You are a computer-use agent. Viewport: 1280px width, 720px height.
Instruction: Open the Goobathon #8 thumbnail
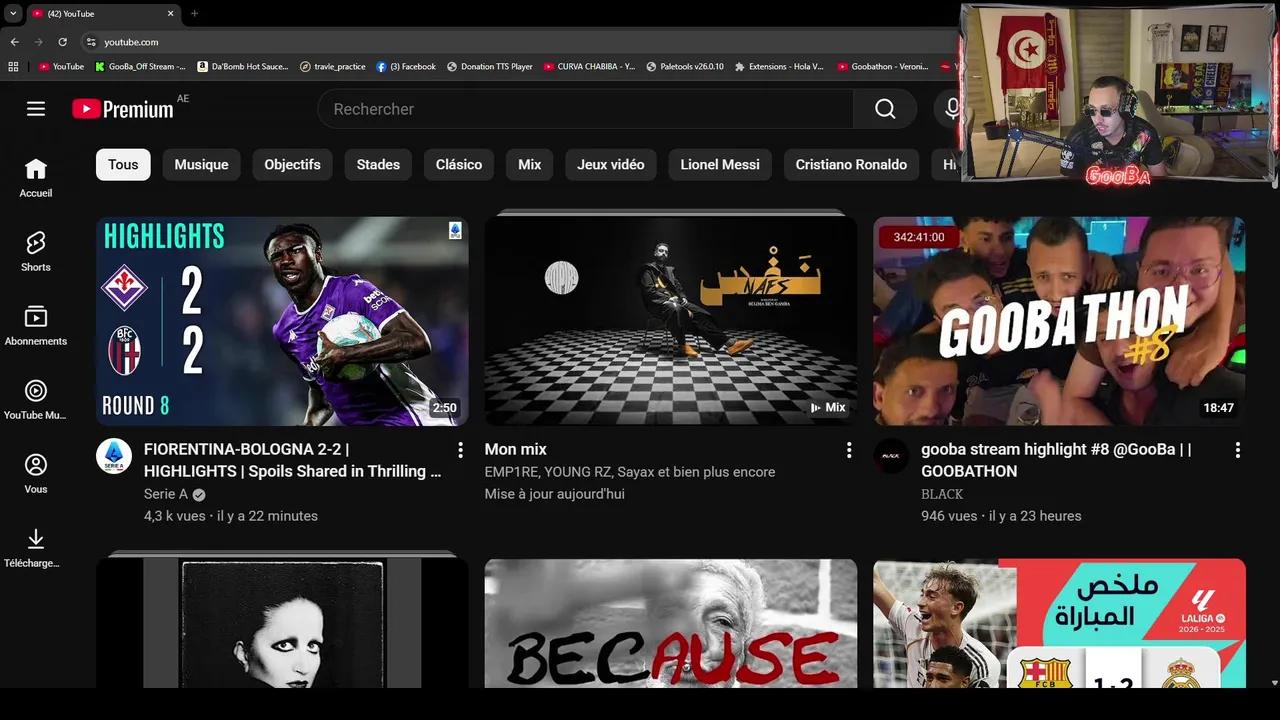(x=1059, y=321)
